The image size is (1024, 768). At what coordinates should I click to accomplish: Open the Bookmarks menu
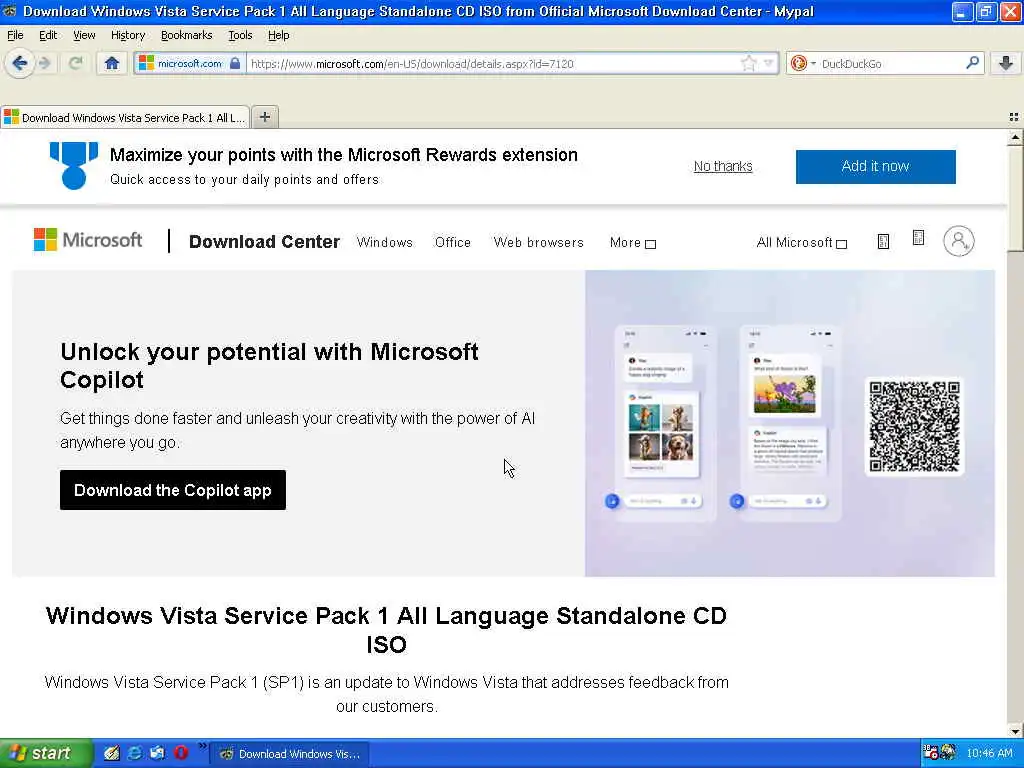[x=186, y=35]
